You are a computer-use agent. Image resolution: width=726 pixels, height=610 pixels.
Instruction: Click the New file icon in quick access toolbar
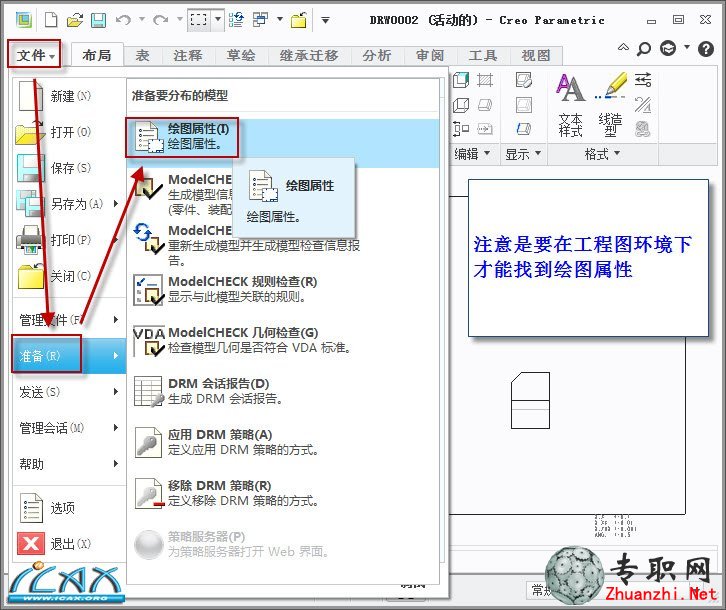[x=50, y=20]
